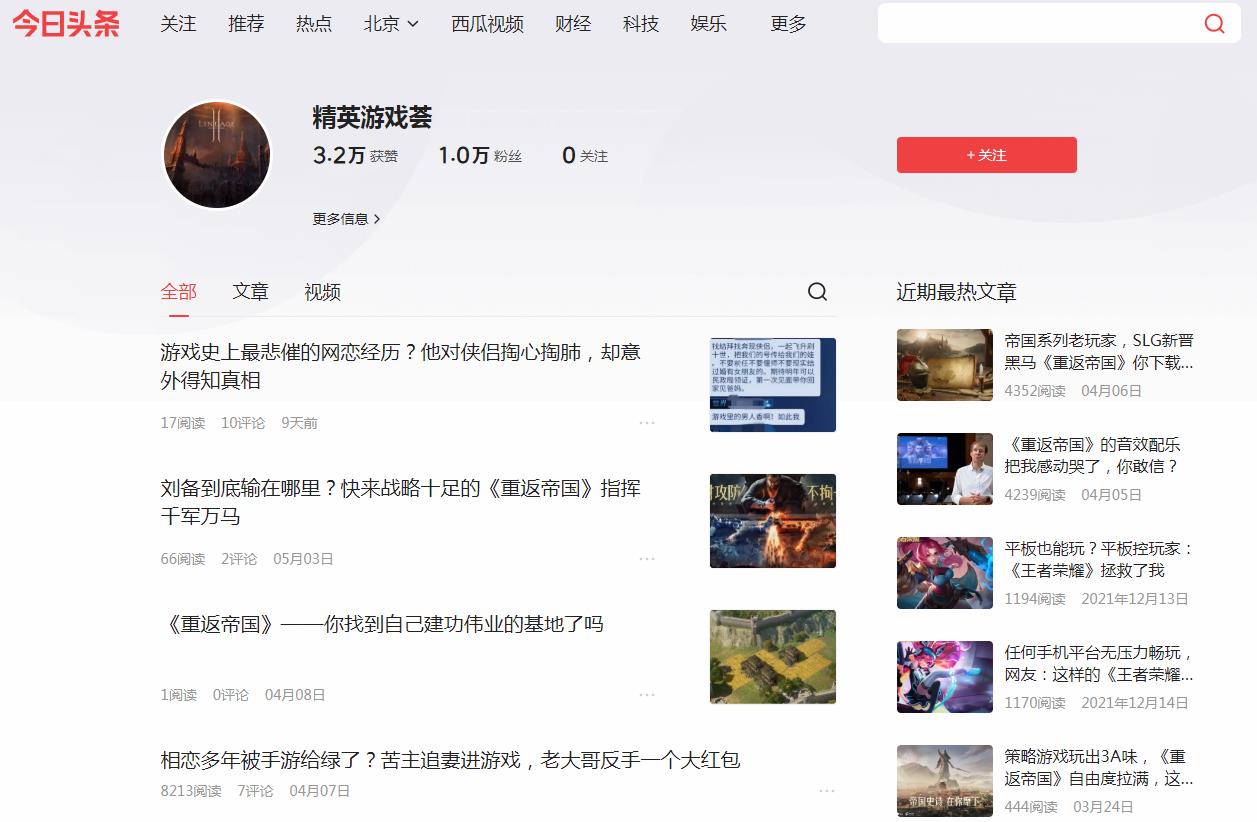
Task: Open the 更多 navigation menu
Action: point(788,24)
